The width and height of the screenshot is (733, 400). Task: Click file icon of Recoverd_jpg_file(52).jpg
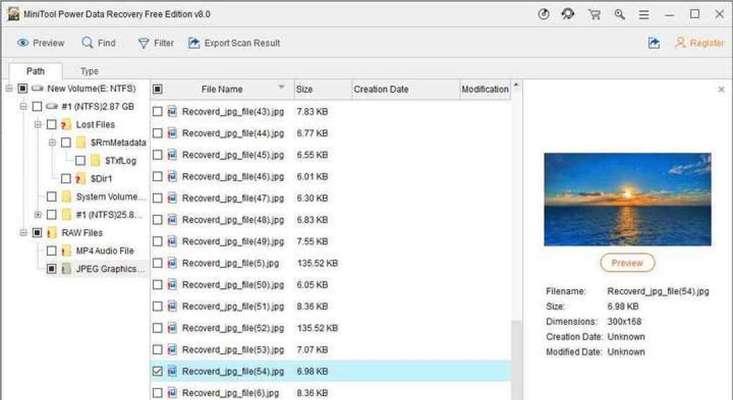point(172,328)
